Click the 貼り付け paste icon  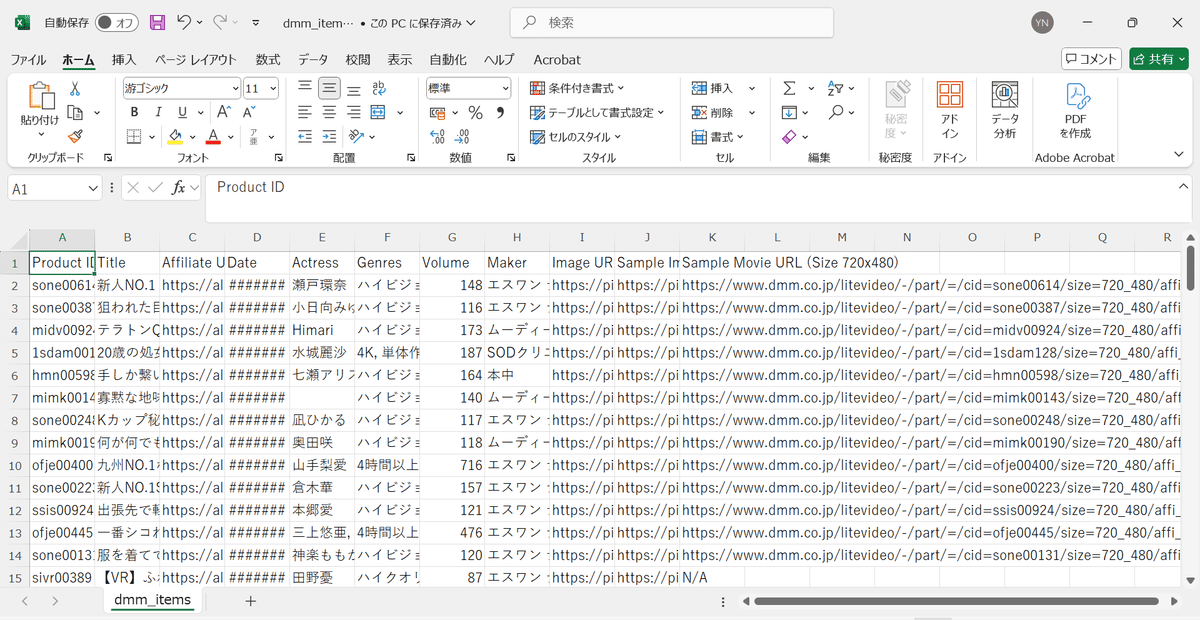click(40, 95)
